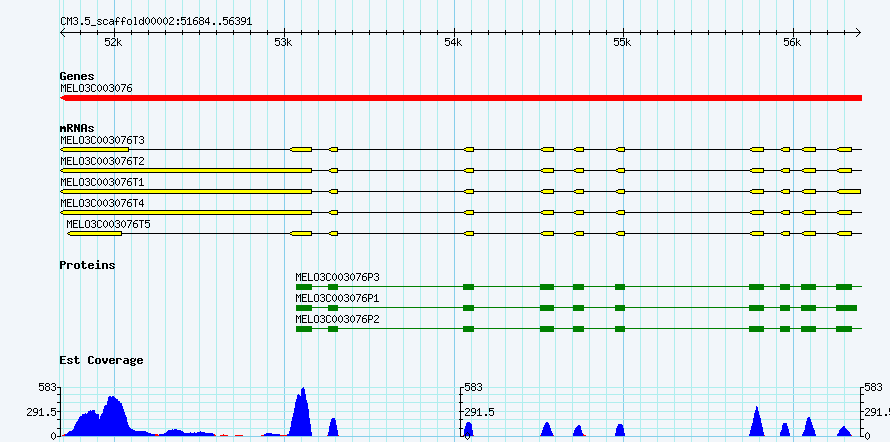Click the 56k ruler mark

792,43
